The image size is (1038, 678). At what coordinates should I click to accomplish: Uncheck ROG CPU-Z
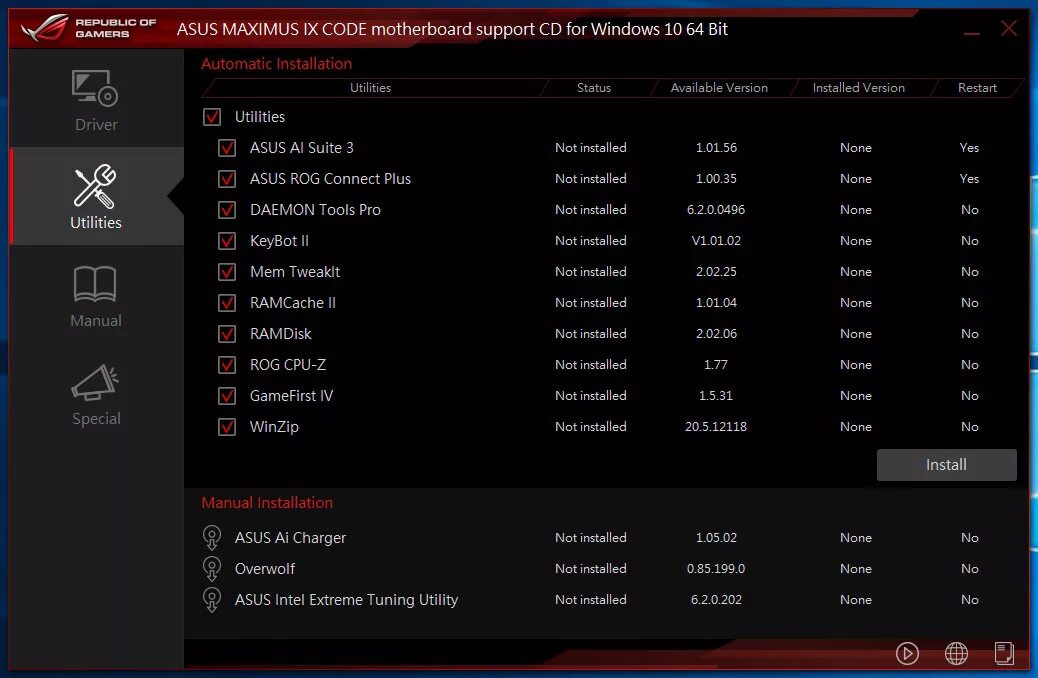[x=227, y=365]
